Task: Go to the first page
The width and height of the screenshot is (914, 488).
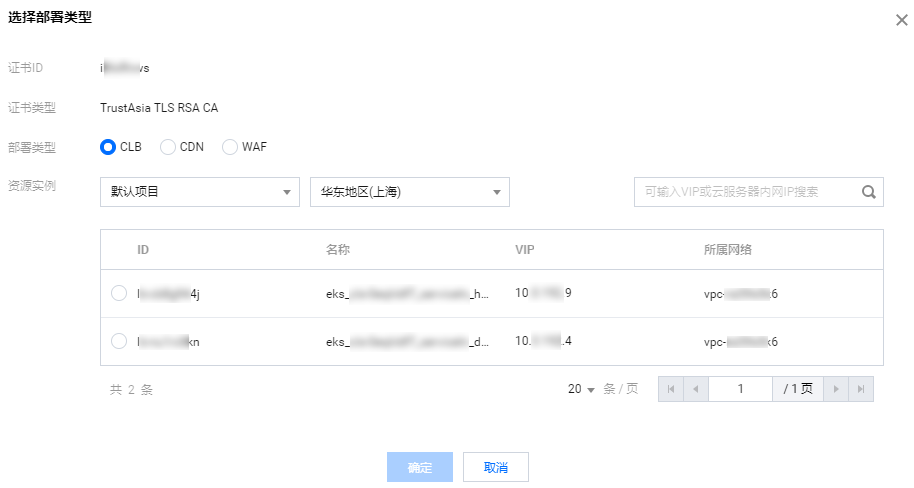Action: (670, 389)
